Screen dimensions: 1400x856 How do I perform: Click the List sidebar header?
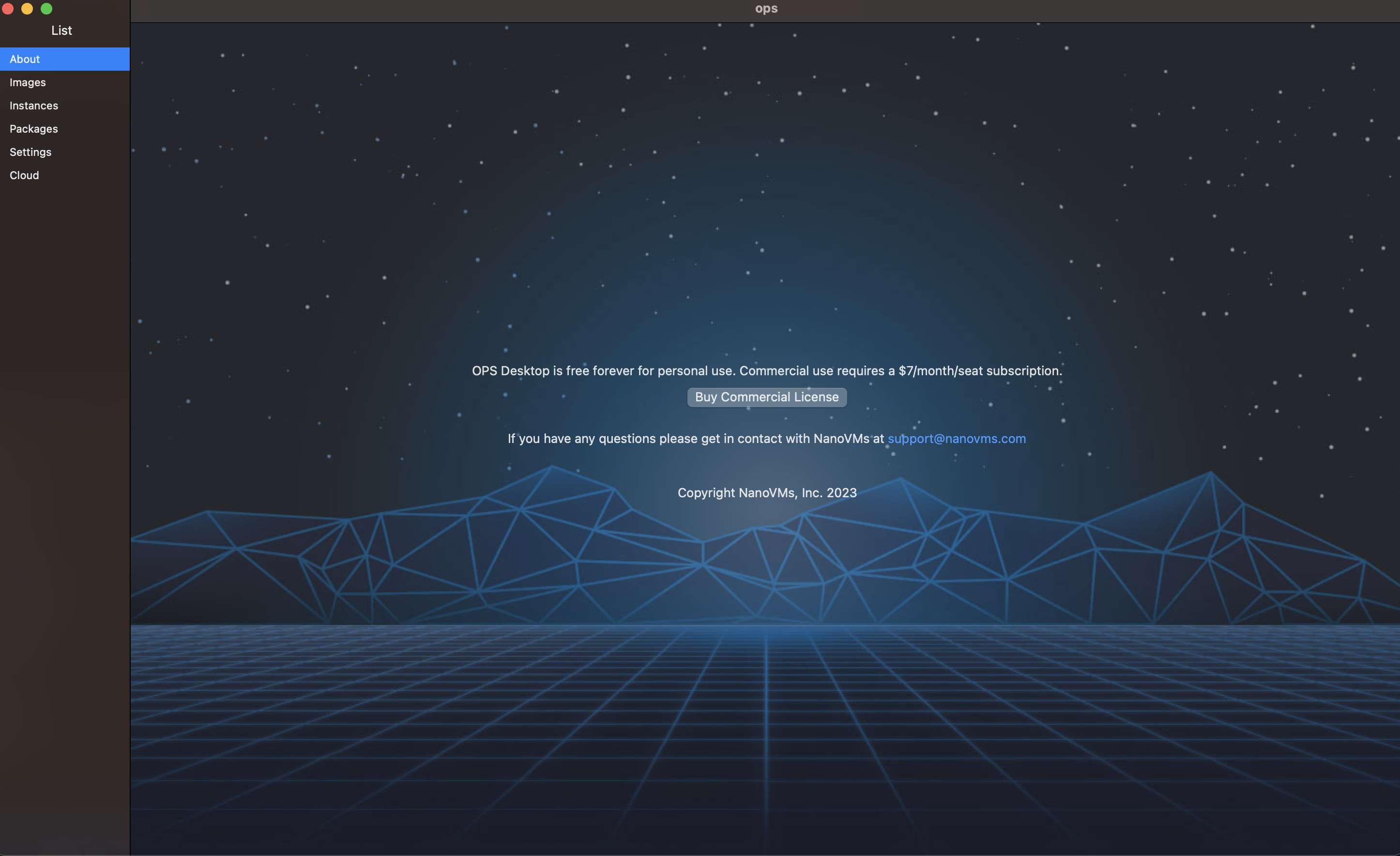(x=61, y=31)
